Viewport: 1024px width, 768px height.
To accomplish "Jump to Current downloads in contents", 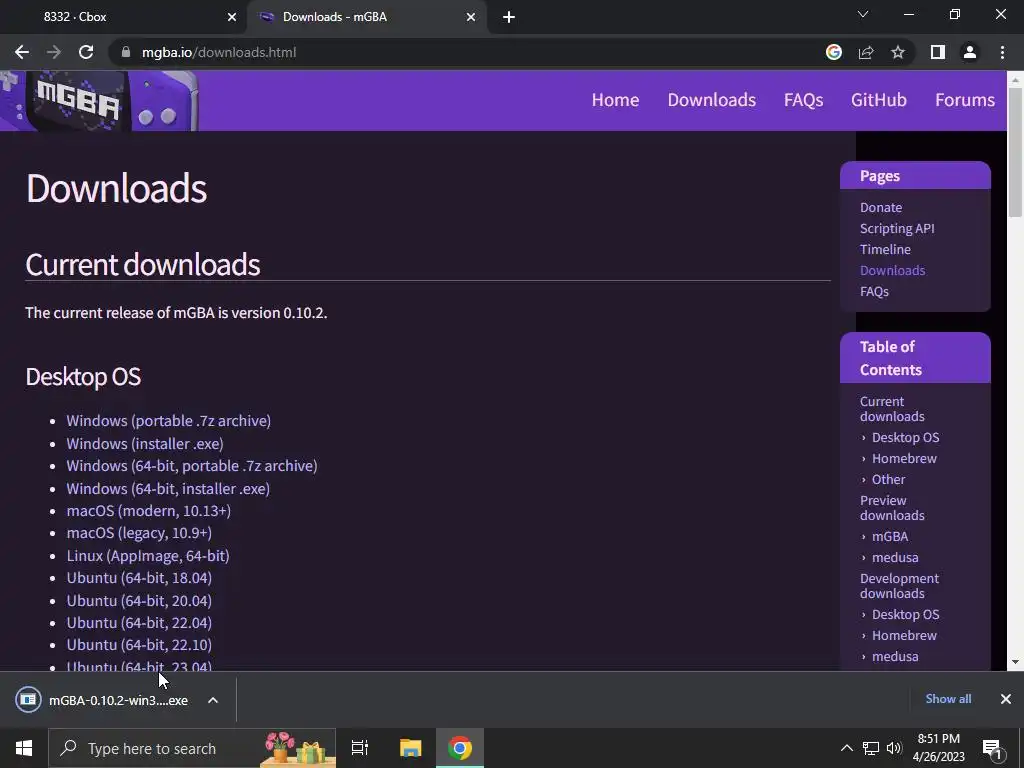I will coord(891,409).
